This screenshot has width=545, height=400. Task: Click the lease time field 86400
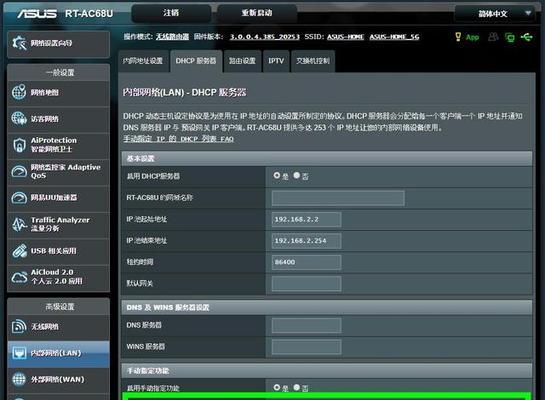306,262
